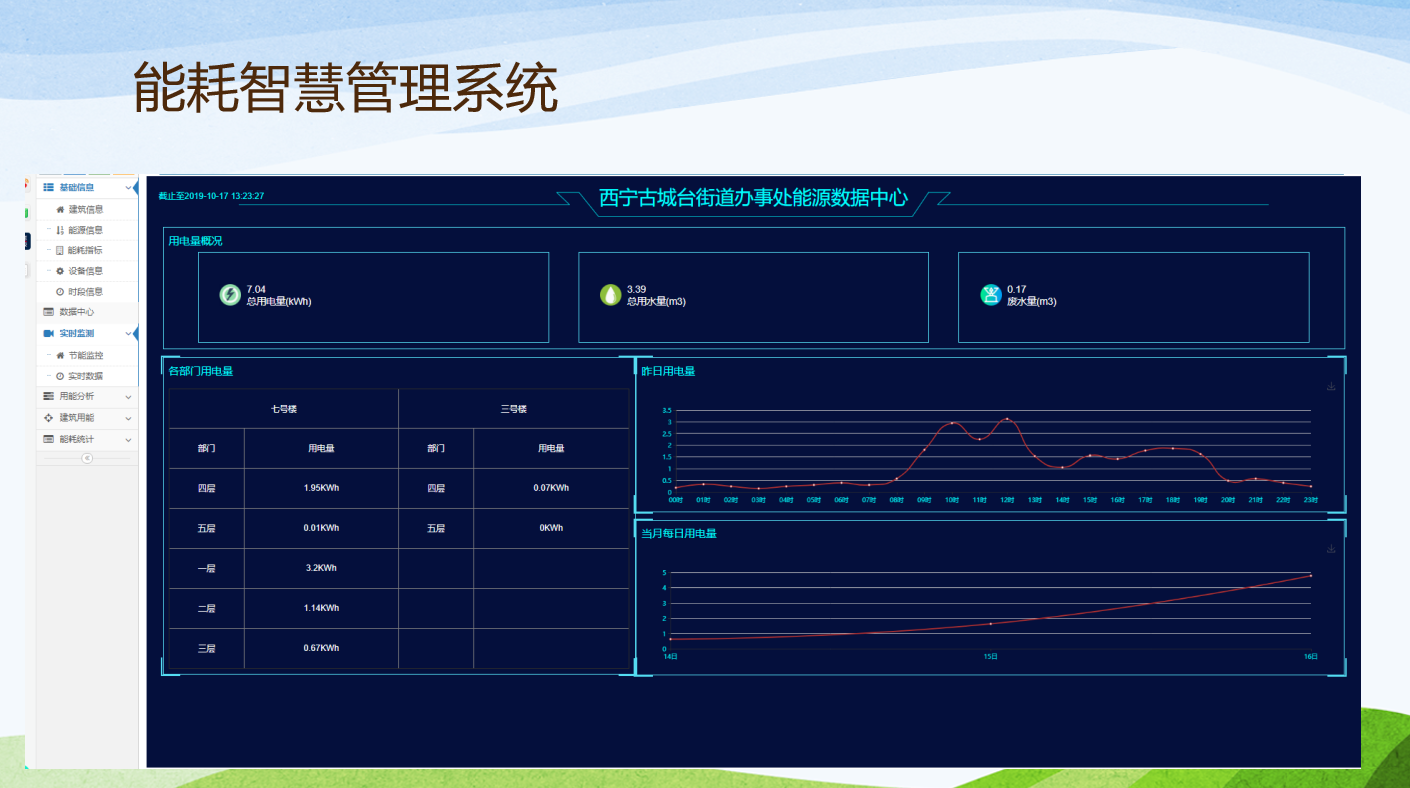The height and width of the screenshot is (788, 1410).
Task: Collapse the 基础信息 section chevron
Action: coord(128,188)
